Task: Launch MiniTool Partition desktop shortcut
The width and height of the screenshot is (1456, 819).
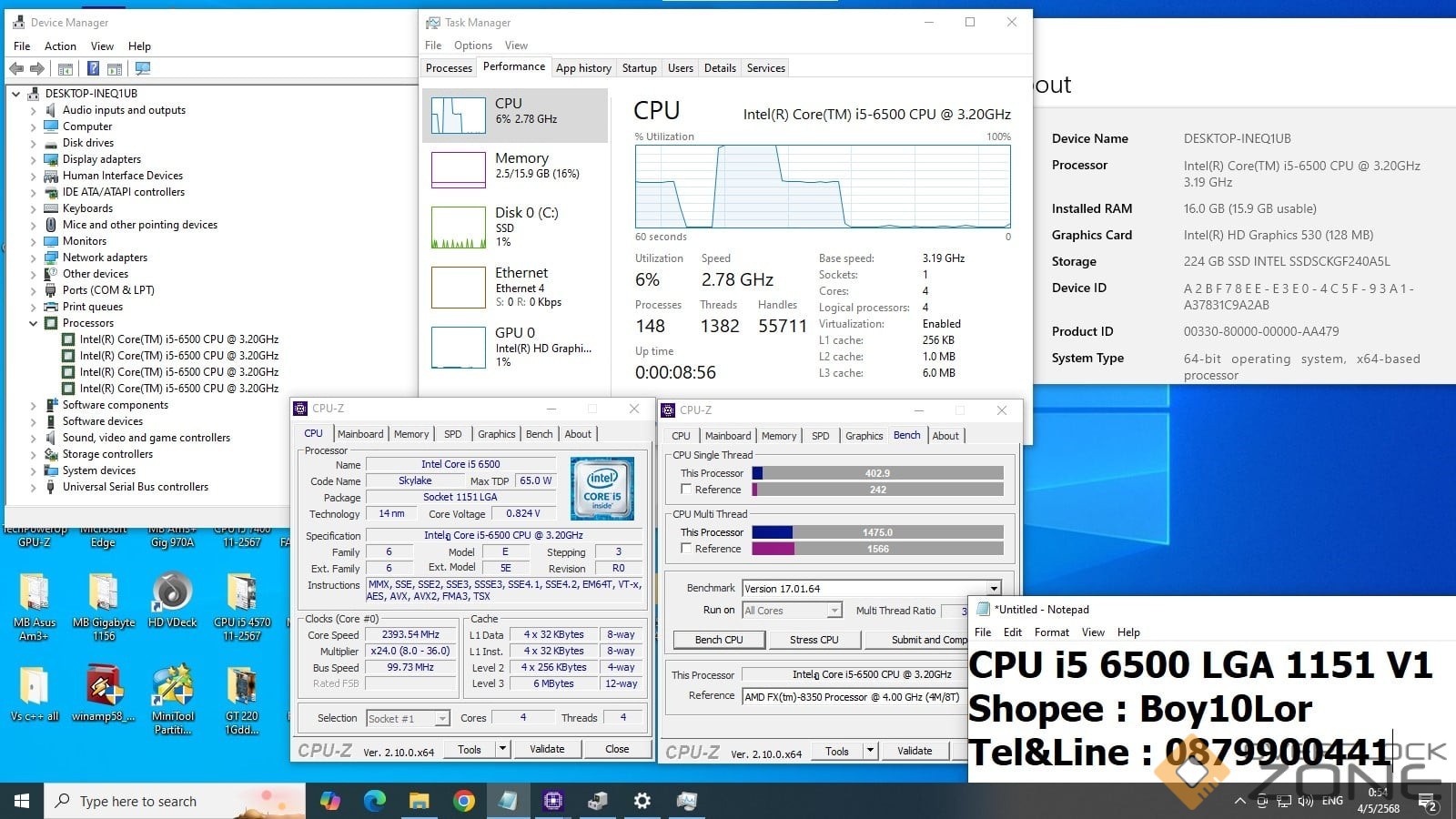Action: (172, 699)
